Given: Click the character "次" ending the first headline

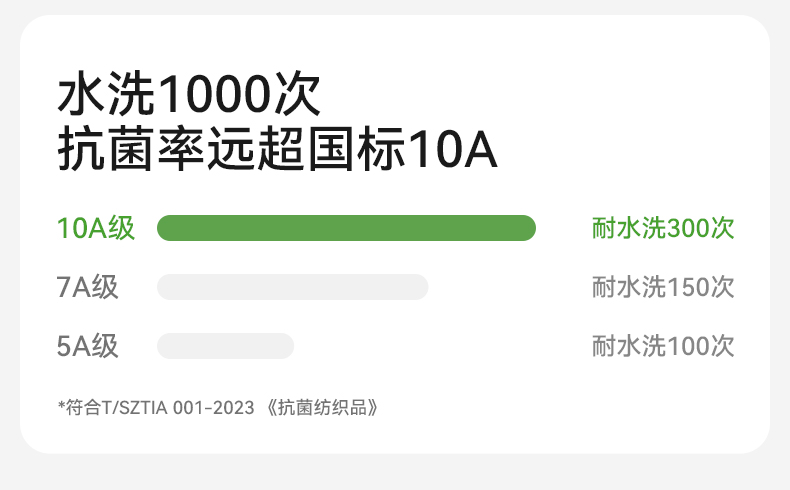Looking at the screenshot, I should click(297, 96).
